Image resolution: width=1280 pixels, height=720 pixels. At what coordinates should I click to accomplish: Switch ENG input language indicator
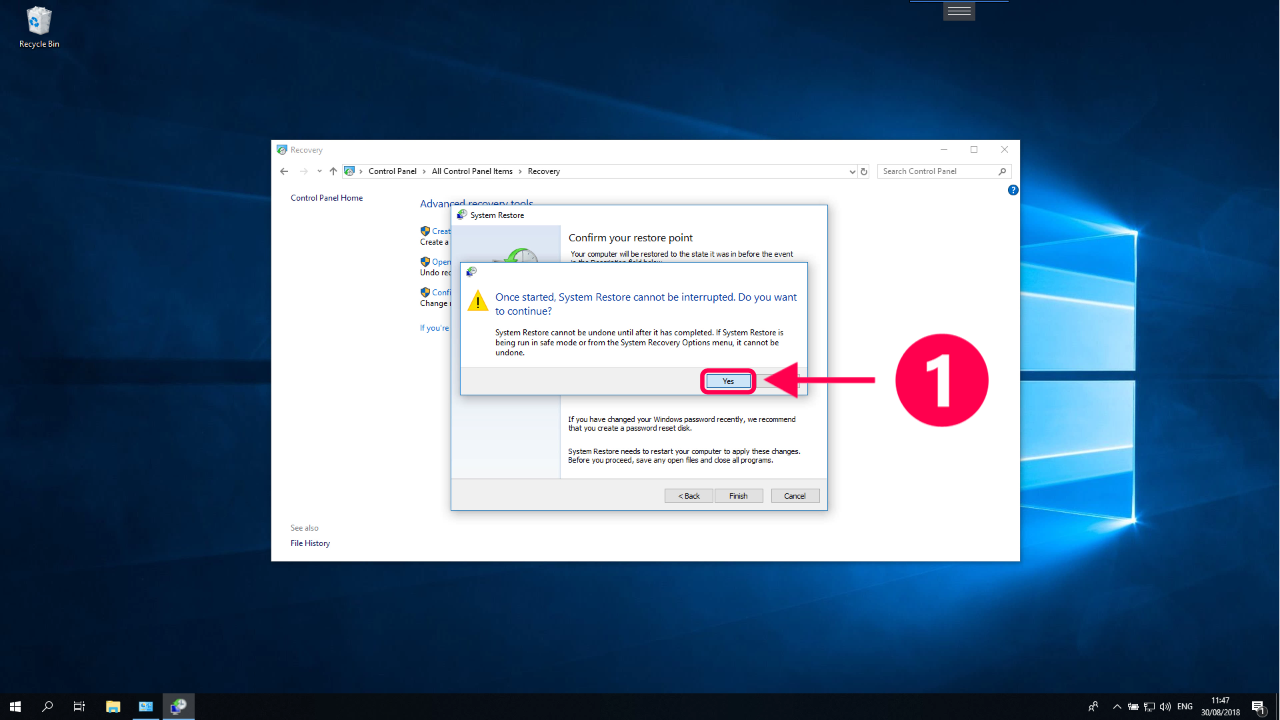click(x=1185, y=706)
